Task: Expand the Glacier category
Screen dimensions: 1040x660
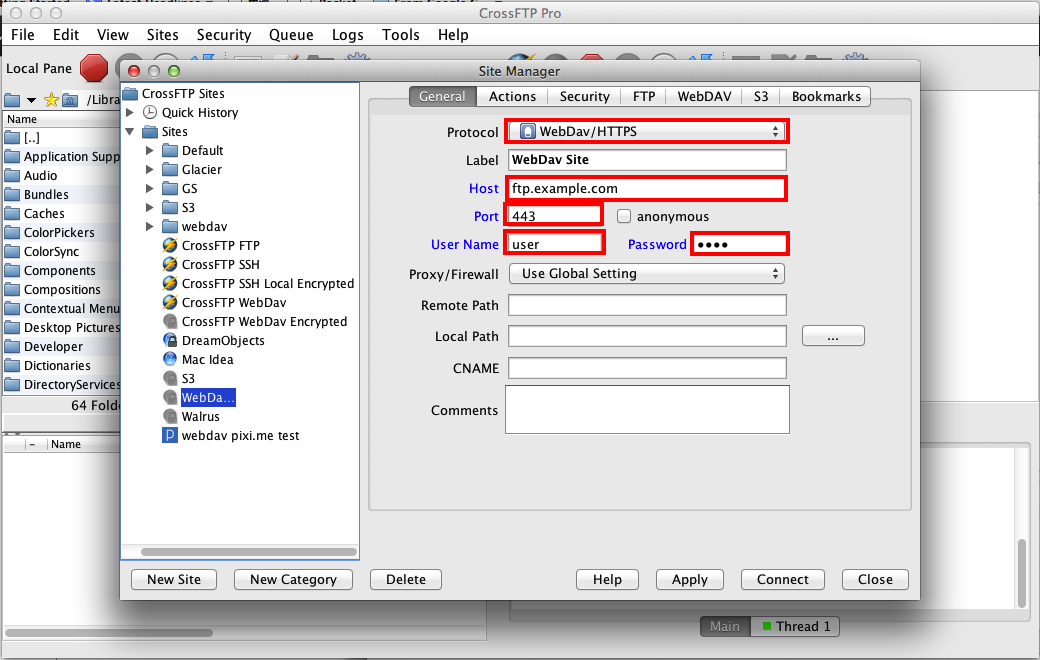Action: 150,169
